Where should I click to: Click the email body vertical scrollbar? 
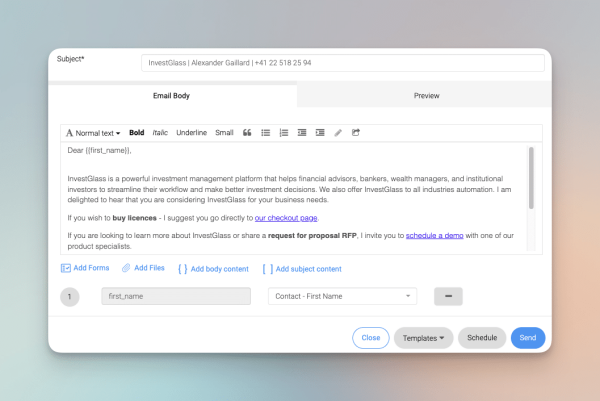(x=531, y=178)
